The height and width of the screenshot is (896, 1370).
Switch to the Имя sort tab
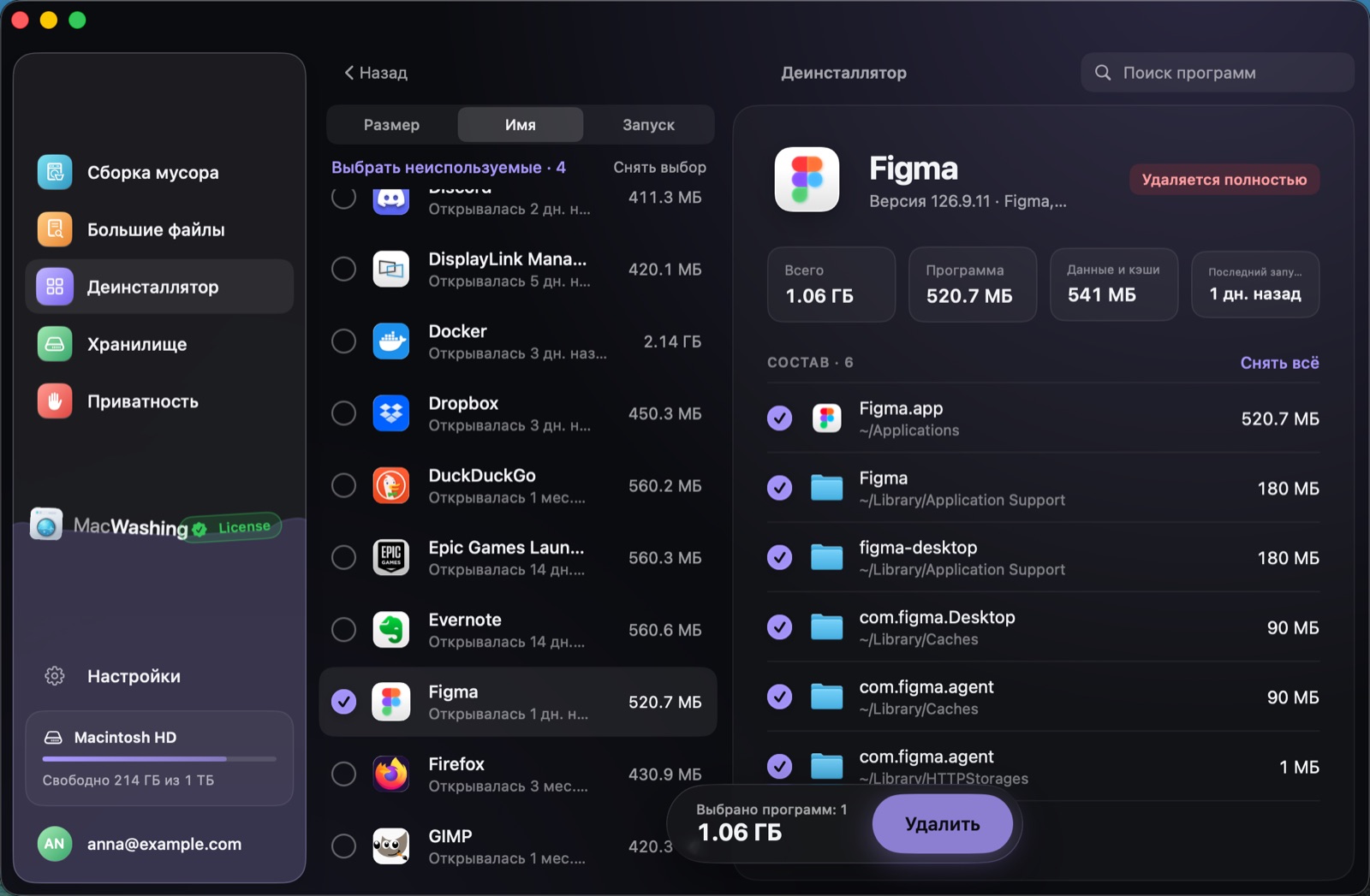point(521,125)
